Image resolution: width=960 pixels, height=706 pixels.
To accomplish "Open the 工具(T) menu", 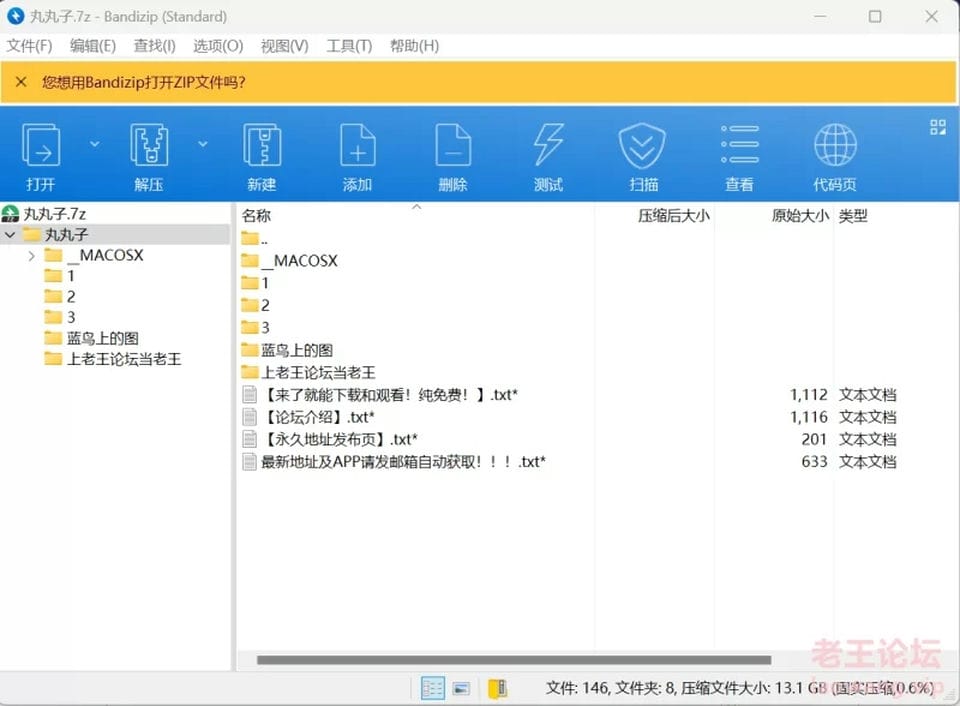I will [x=349, y=46].
